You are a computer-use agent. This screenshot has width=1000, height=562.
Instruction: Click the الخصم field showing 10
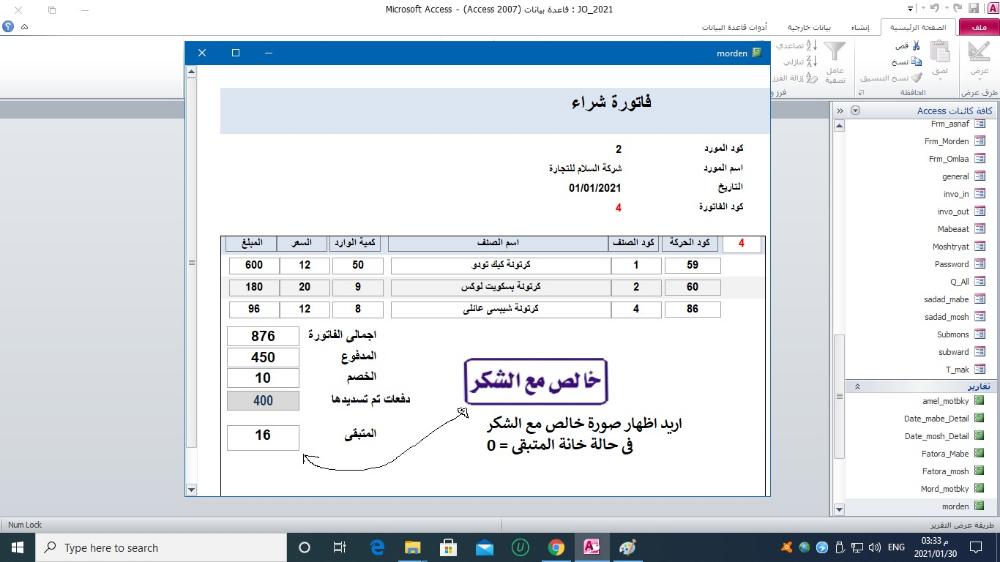[263, 378]
